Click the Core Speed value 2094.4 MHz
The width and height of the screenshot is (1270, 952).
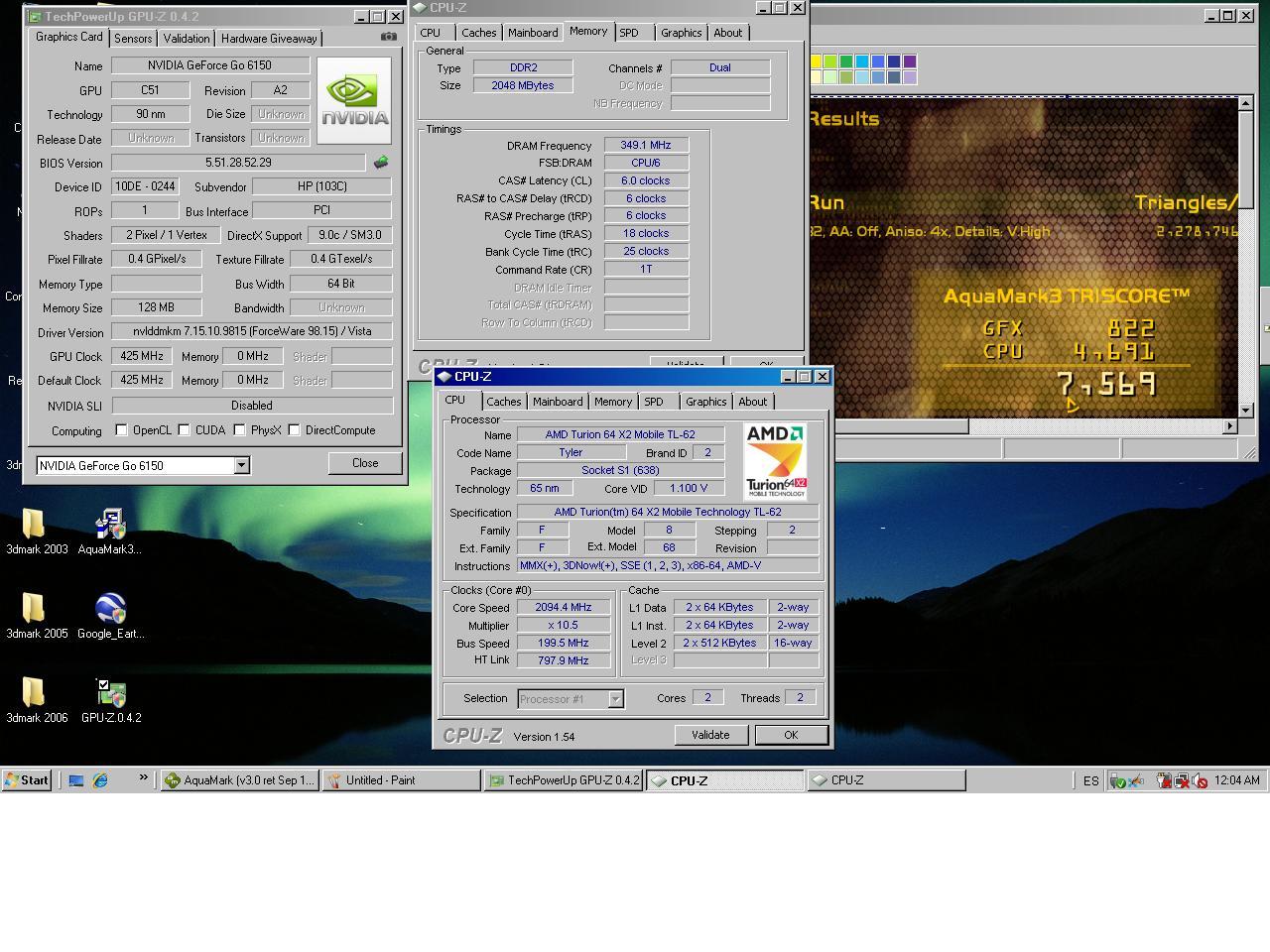[564, 608]
